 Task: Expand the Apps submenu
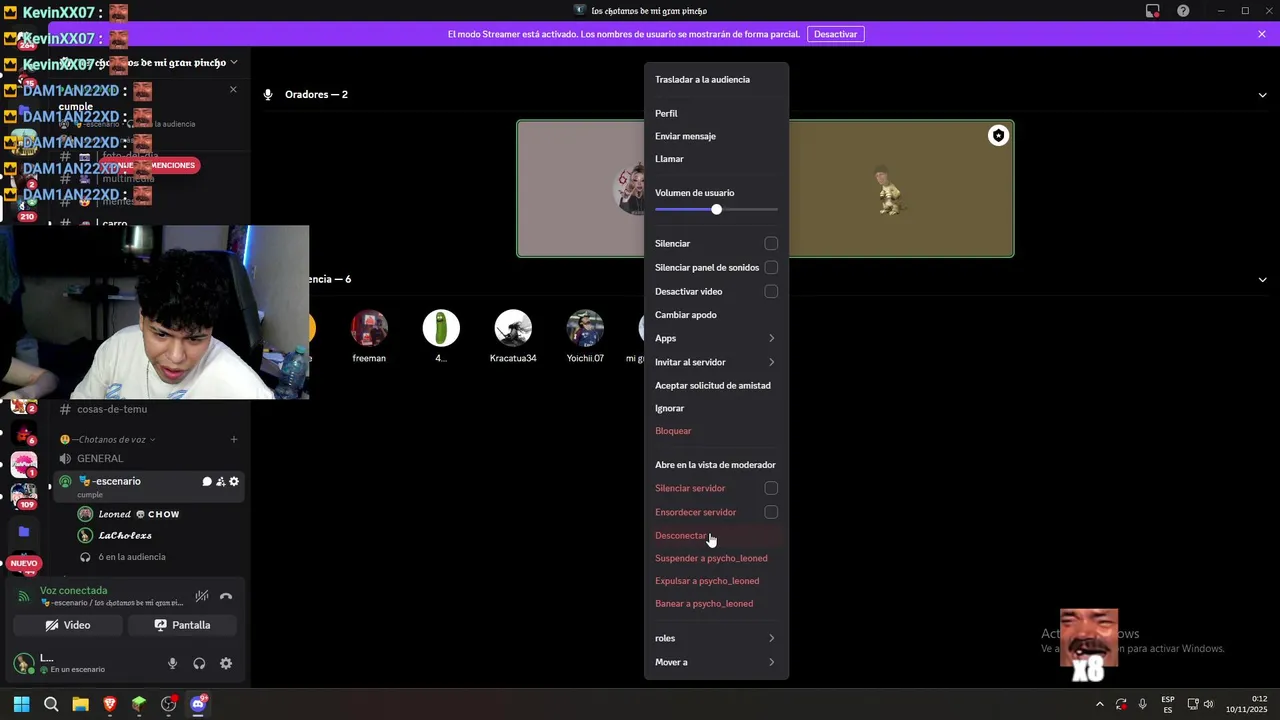pyautogui.click(x=716, y=338)
